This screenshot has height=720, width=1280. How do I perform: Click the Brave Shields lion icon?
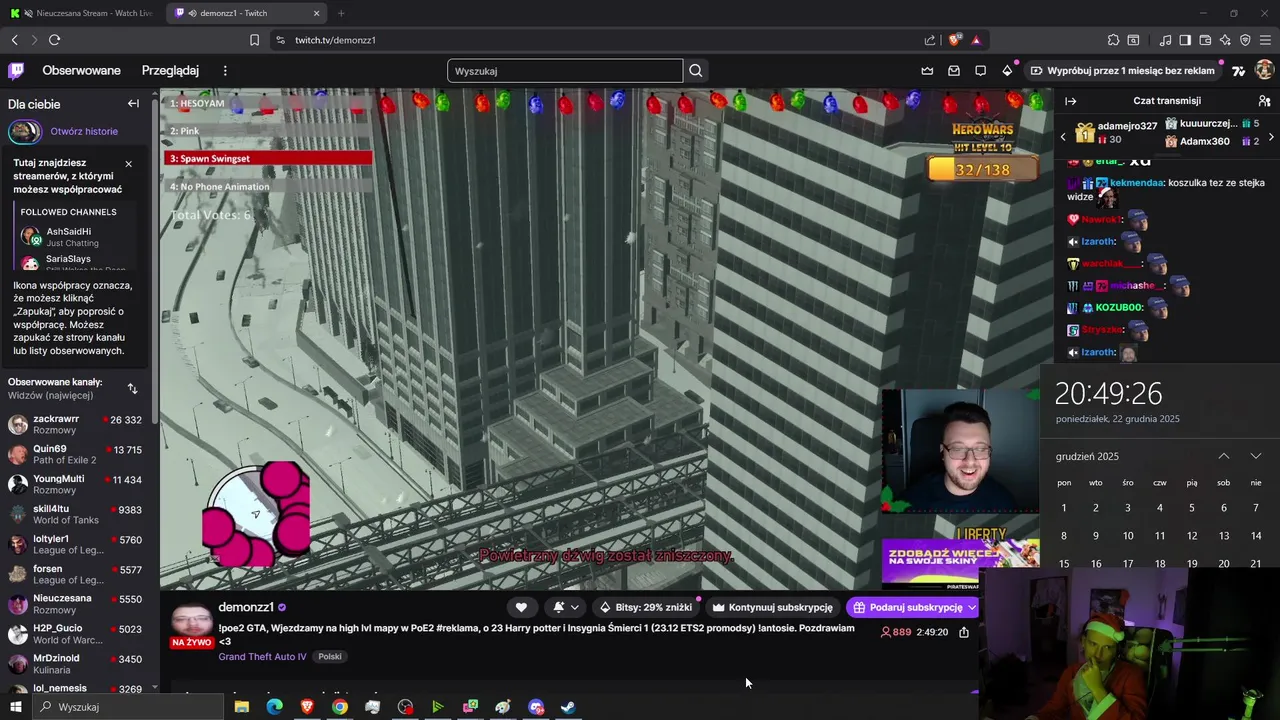(954, 40)
